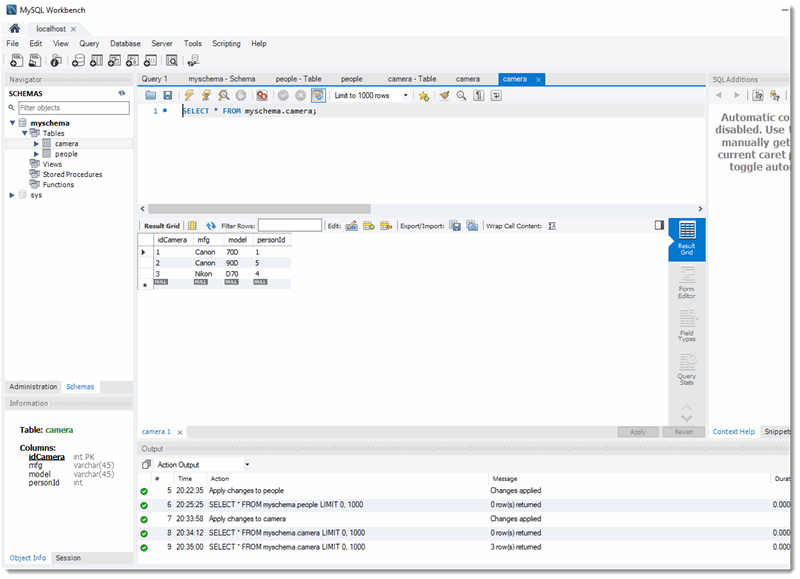Beautify query broom icon
The height and width of the screenshot is (579, 800).
coord(444,95)
